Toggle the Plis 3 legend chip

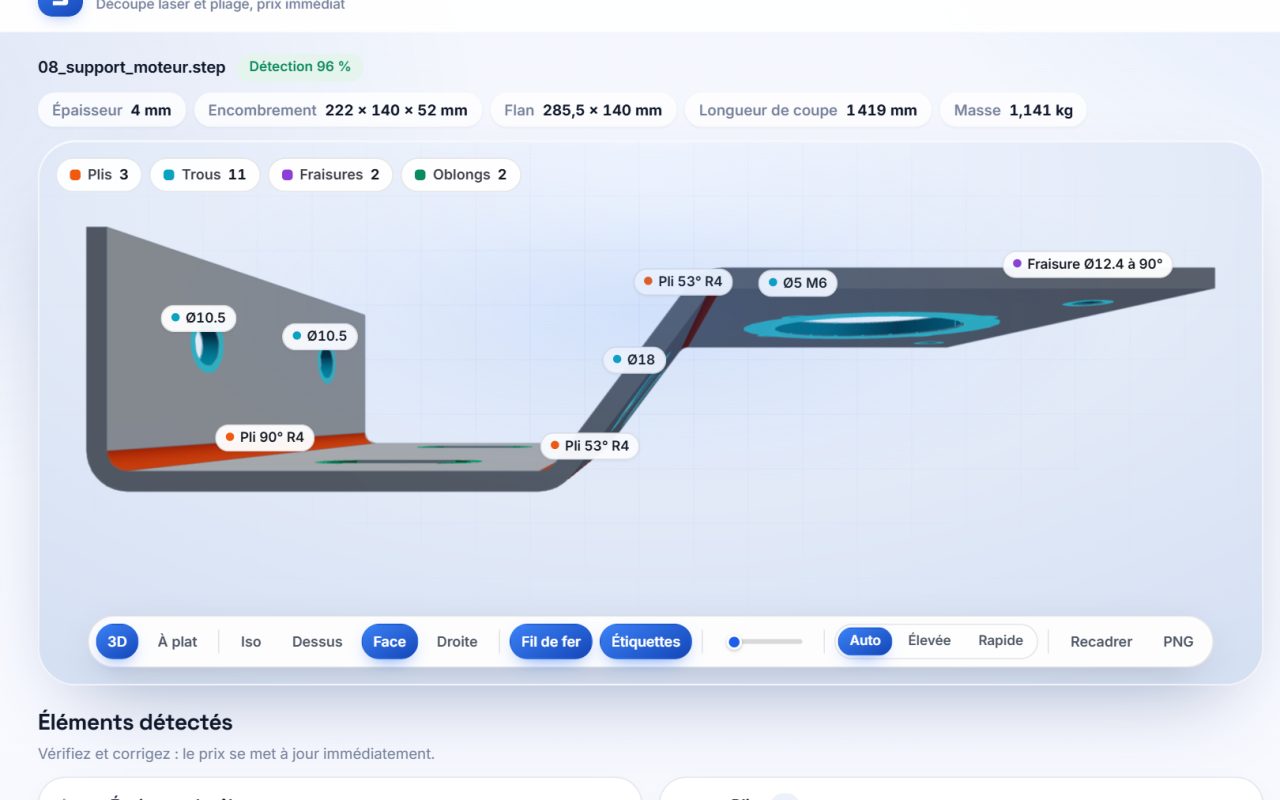pos(99,175)
